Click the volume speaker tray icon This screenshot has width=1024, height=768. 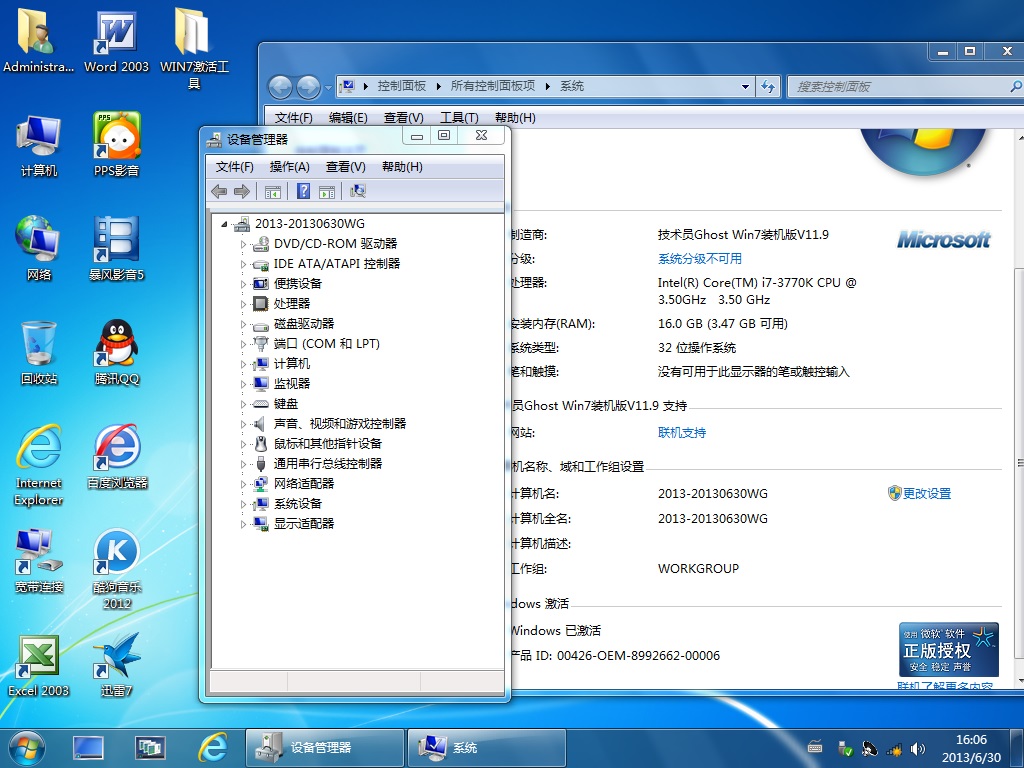click(x=918, y=749)
